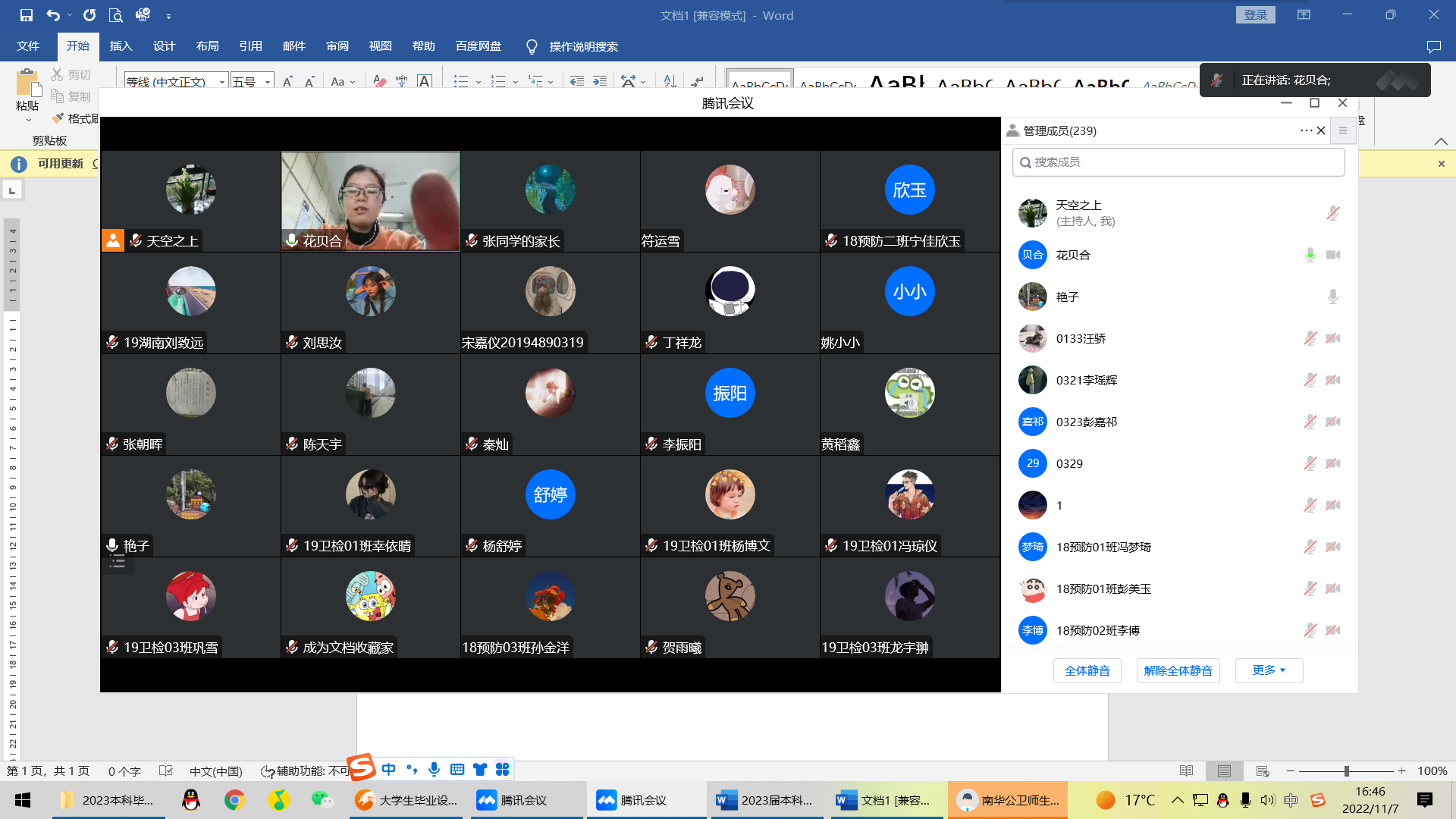Click the three-dots more options in member panel
This screenshot has width=1456, height=819.
1306,130
